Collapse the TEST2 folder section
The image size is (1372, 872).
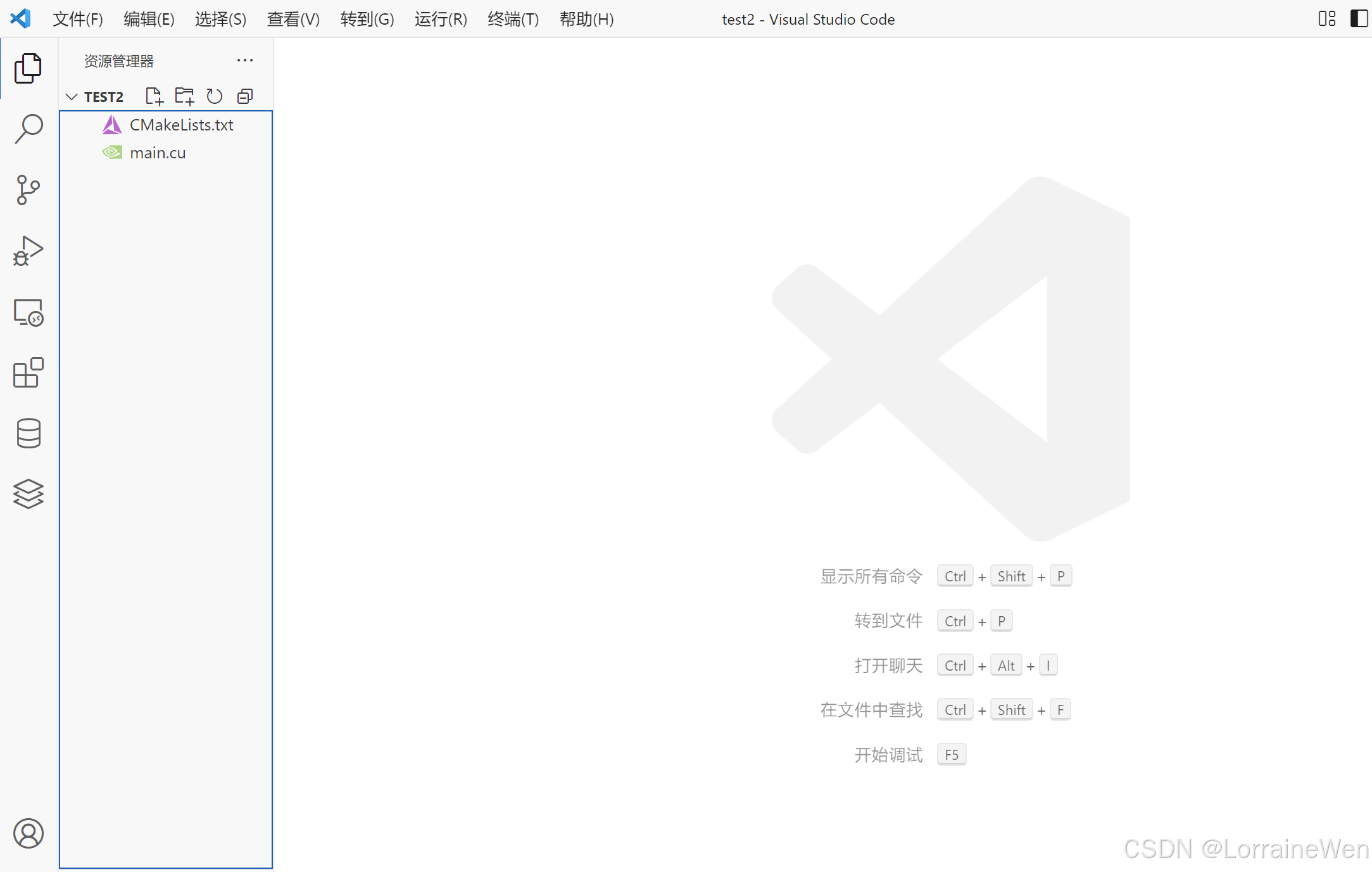(72, 97)
